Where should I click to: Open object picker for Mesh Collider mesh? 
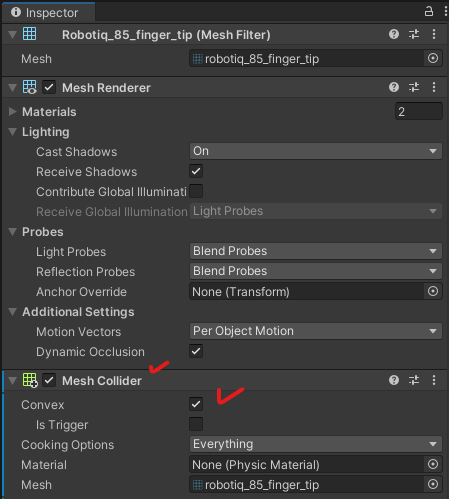[433, 484]
